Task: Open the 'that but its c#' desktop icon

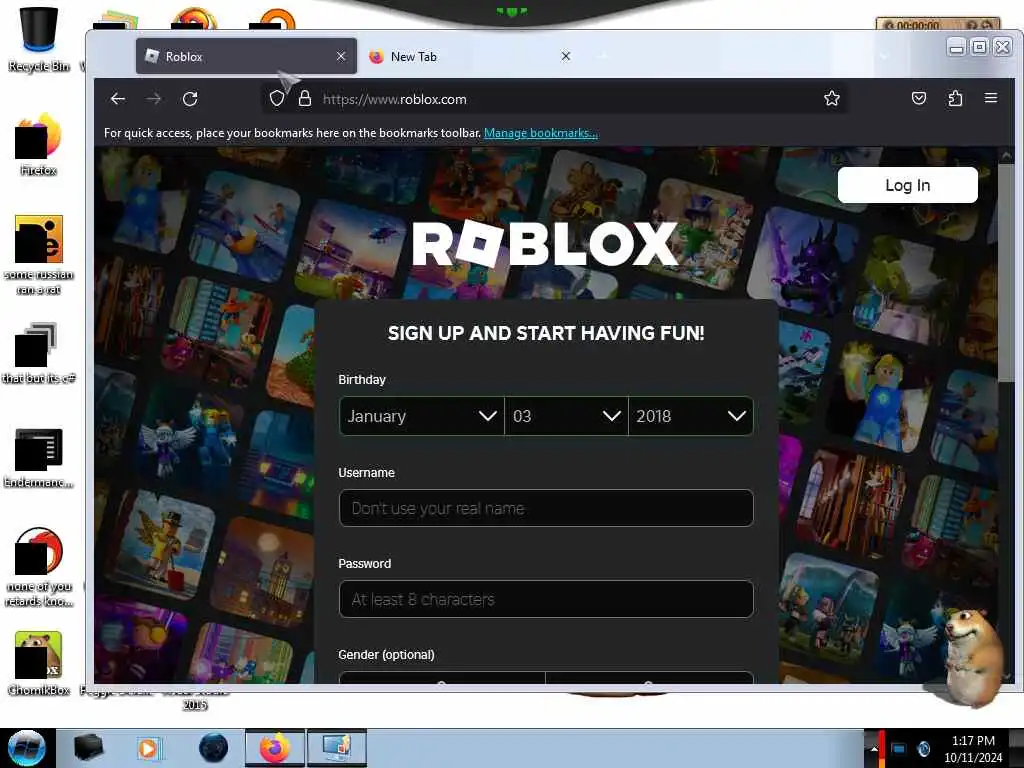Action: [x=39, y=353]
